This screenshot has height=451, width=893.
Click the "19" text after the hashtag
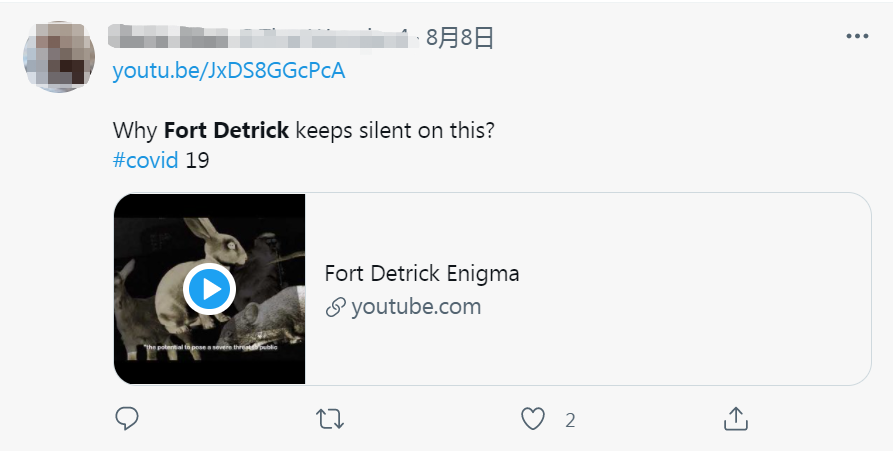coord(197,160)
